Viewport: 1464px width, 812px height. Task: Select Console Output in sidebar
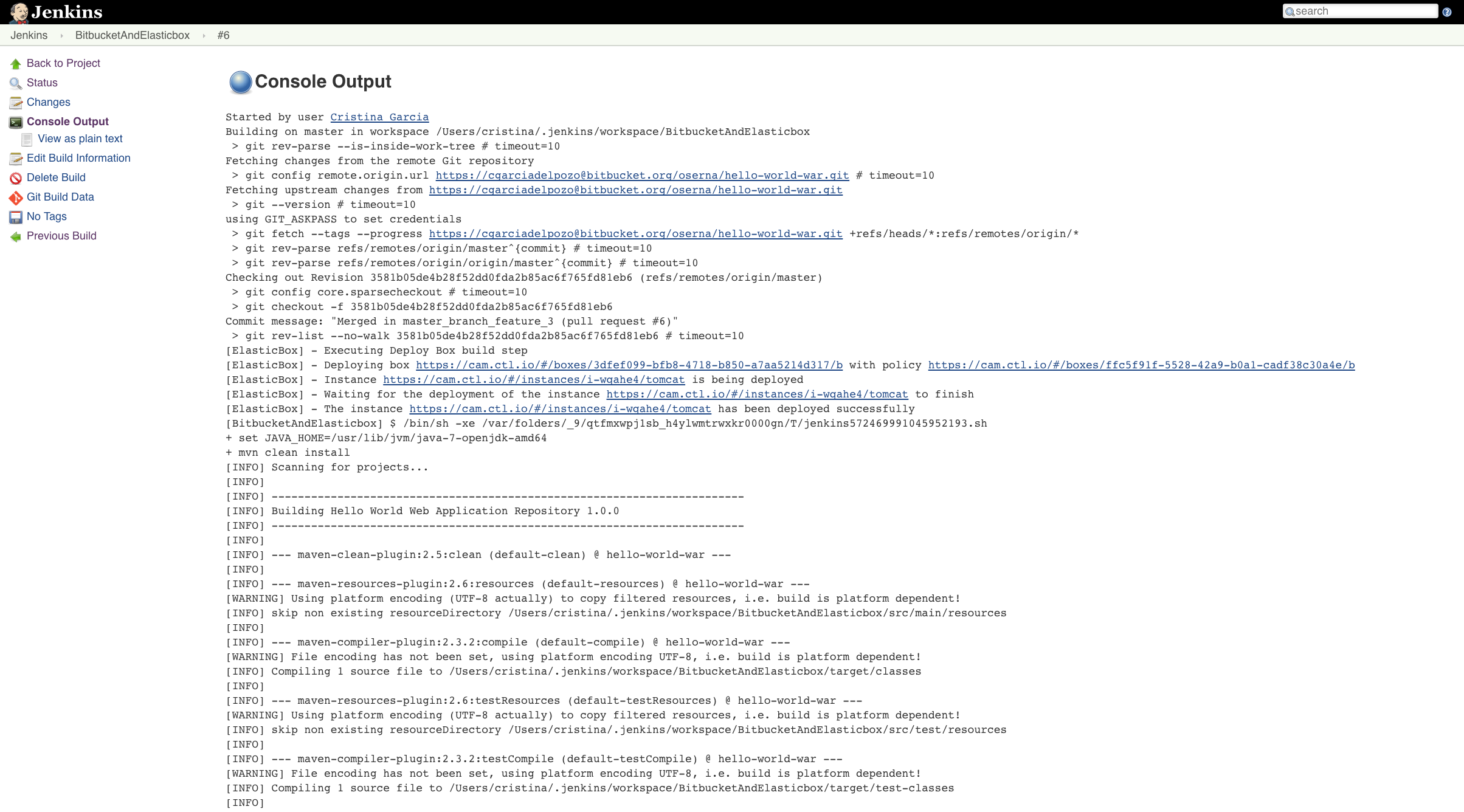(x=67, y=122)
